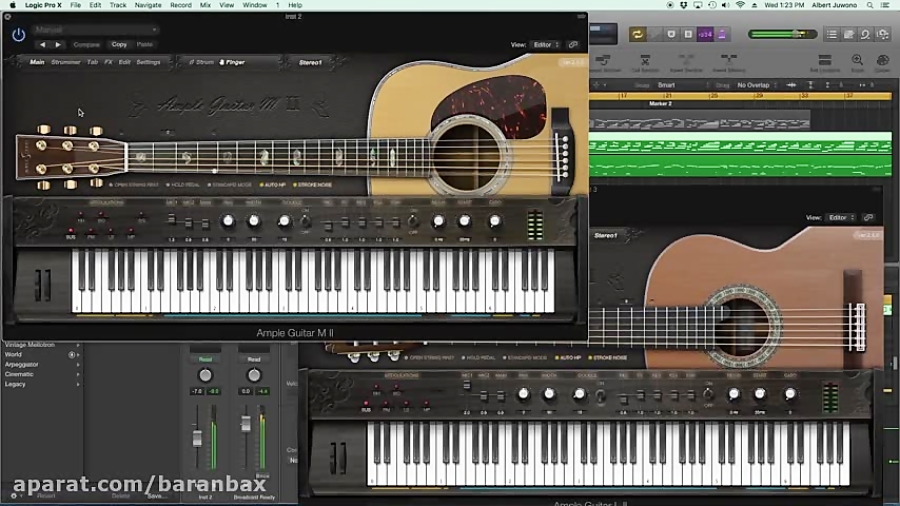The height and width of the screenshot is (506, 900).
Task: Adjust the Gain knob in Ample Guitar M
Action: 495,221
